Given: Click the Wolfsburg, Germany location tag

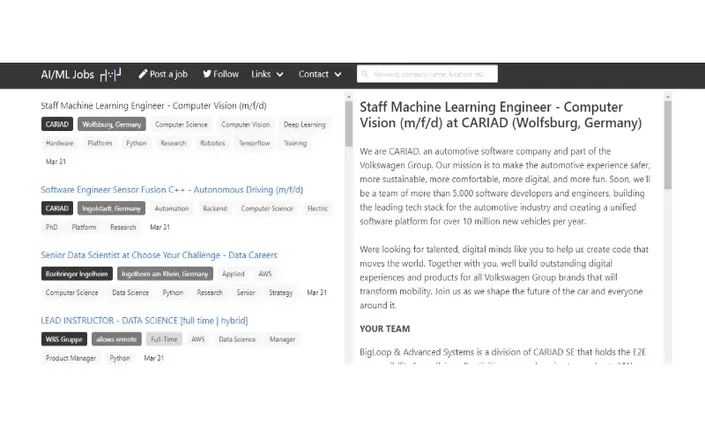Looking at the screenshot, I should (112, 125).
